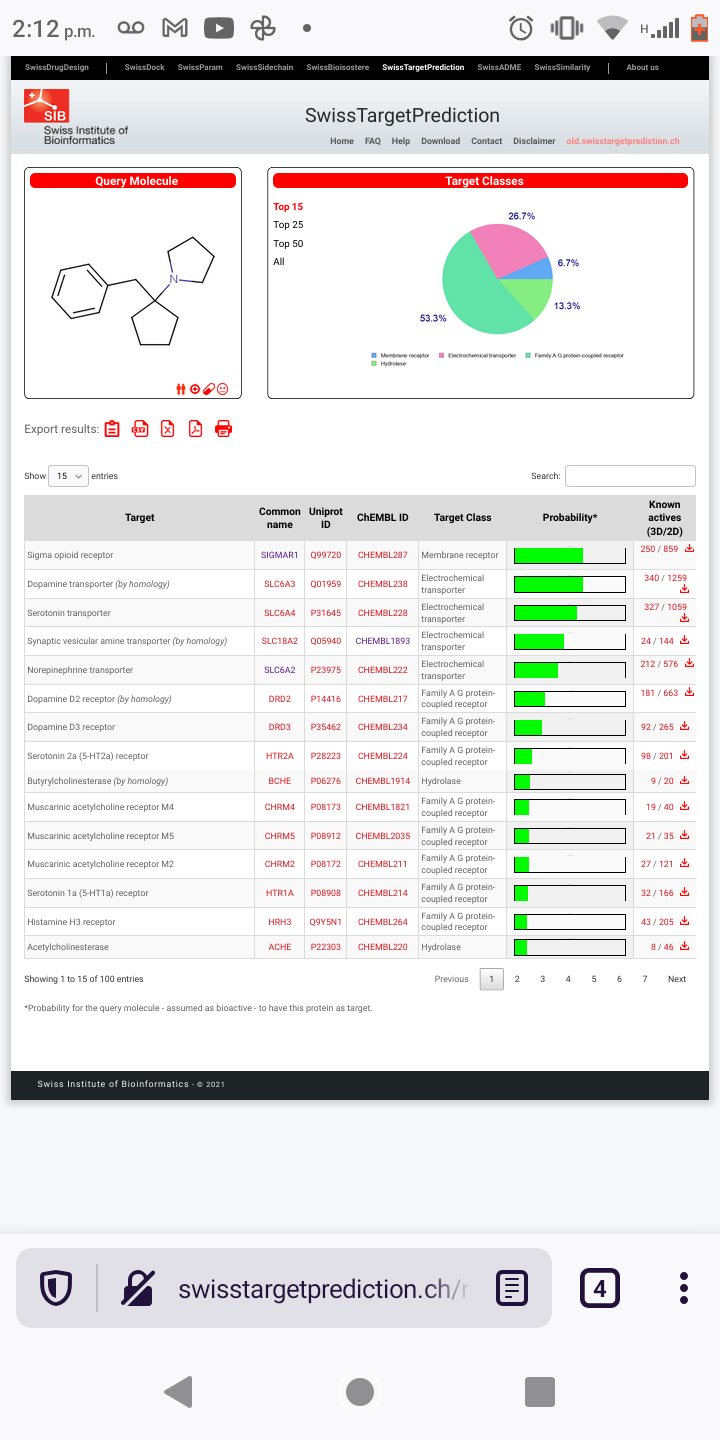Sort table by Target Class column header

pos(463,518)
